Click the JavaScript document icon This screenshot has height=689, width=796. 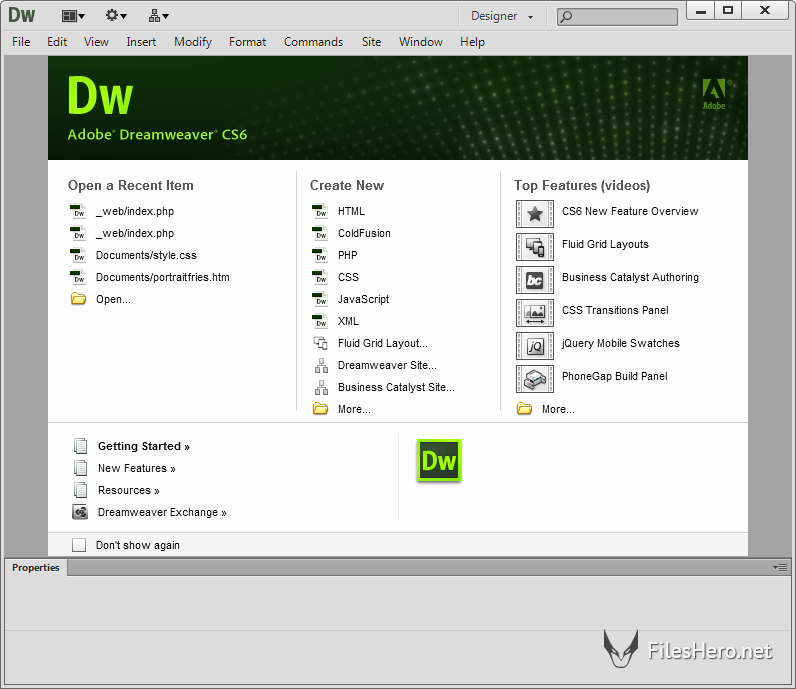coord(320,299)
